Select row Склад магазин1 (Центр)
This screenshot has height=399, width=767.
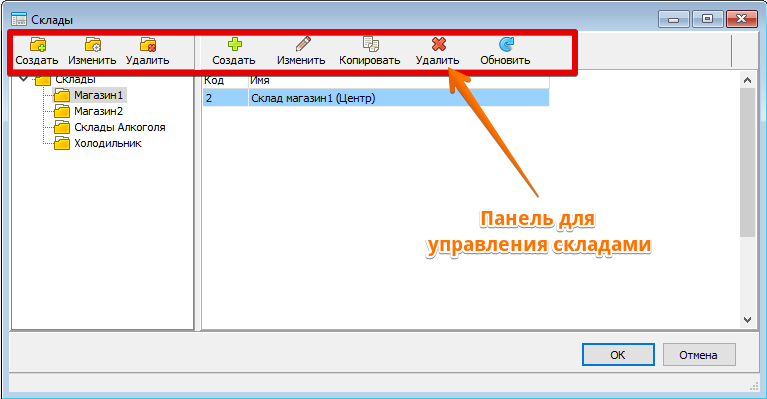tap(376, 98)
